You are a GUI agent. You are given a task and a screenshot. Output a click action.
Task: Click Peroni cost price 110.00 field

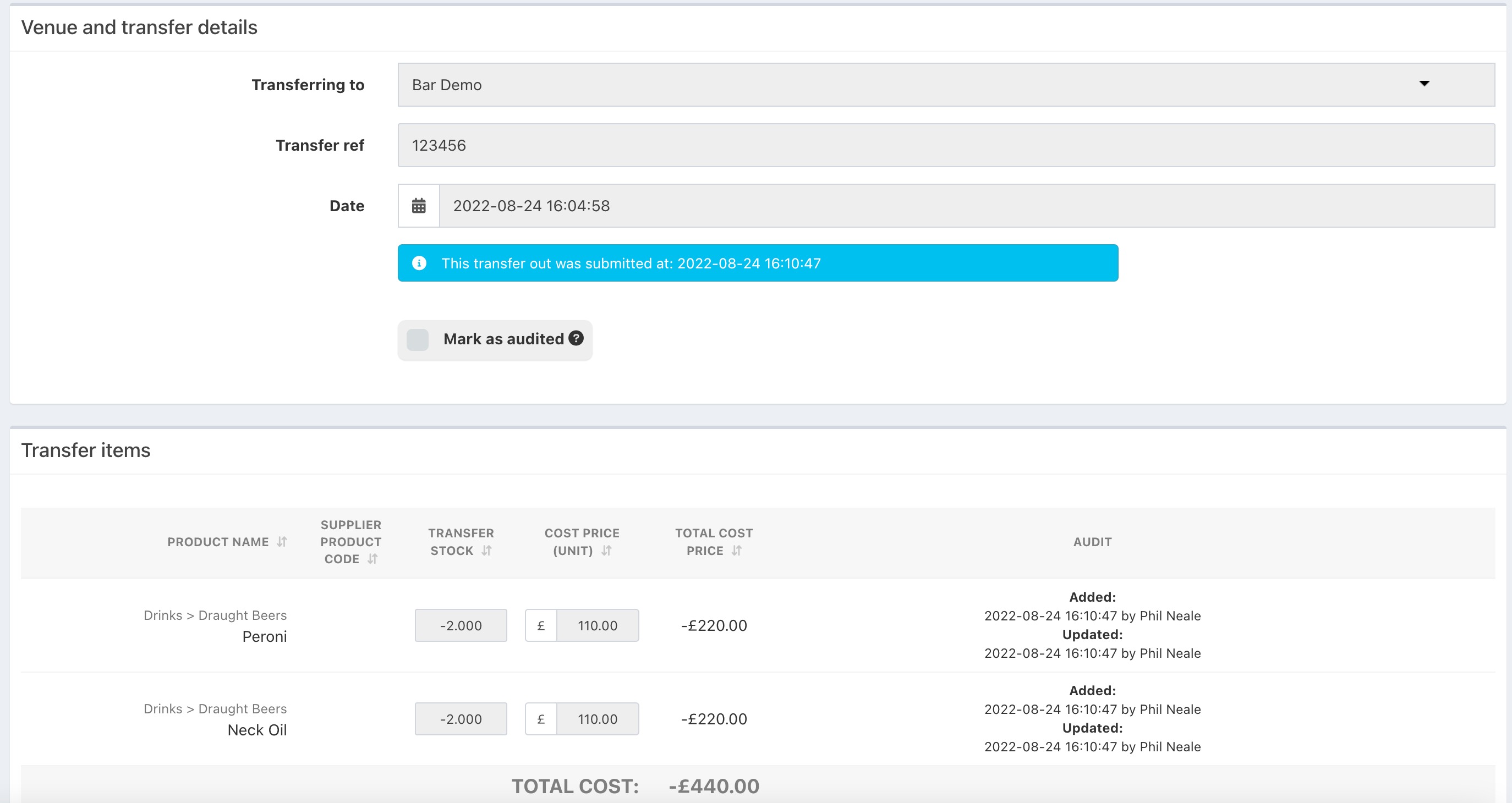[597, 625]
